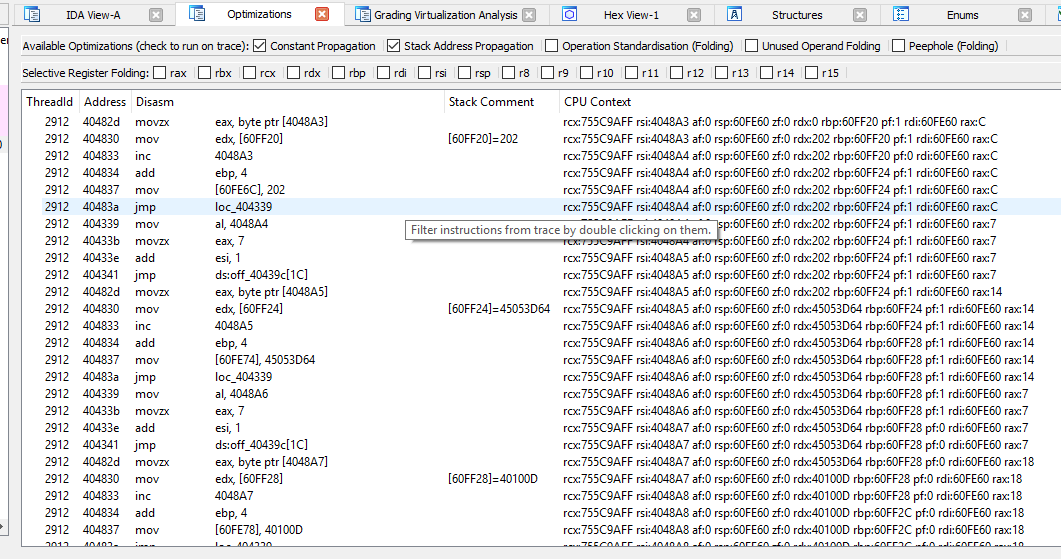The width and height of the screenshot is (1061, 559).
Task: Switch to Grading Virtualization Analysis tab
Action: (x=445, y=15)
